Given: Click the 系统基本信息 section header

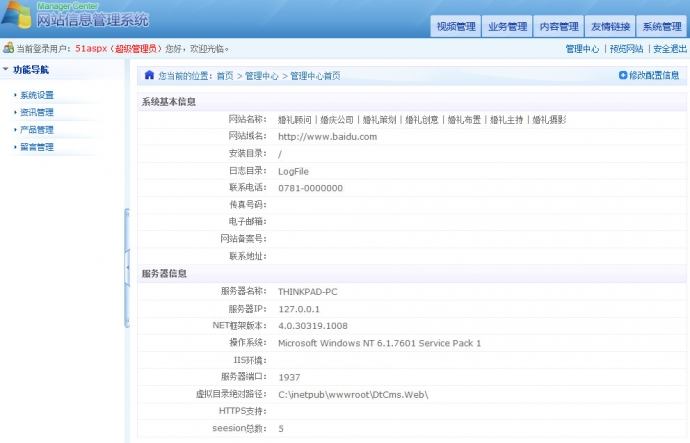Looking at the screenshot, I should tap(169, 102).
